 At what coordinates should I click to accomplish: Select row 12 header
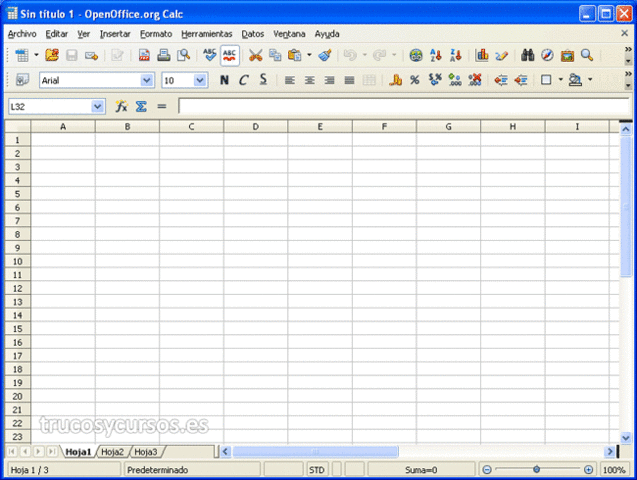point(17,289)
